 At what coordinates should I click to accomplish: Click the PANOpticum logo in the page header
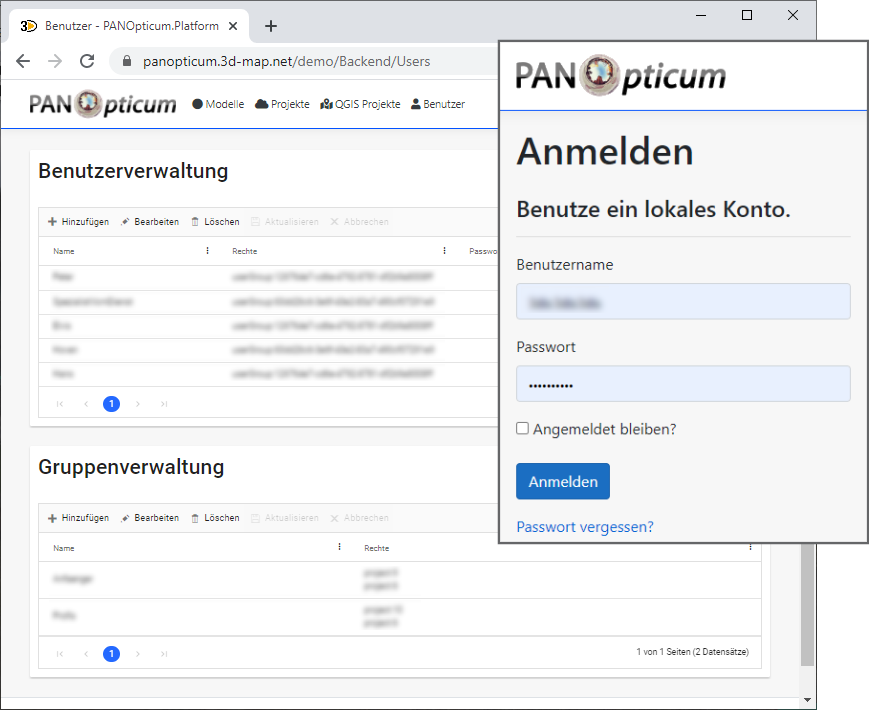point(103,104)
